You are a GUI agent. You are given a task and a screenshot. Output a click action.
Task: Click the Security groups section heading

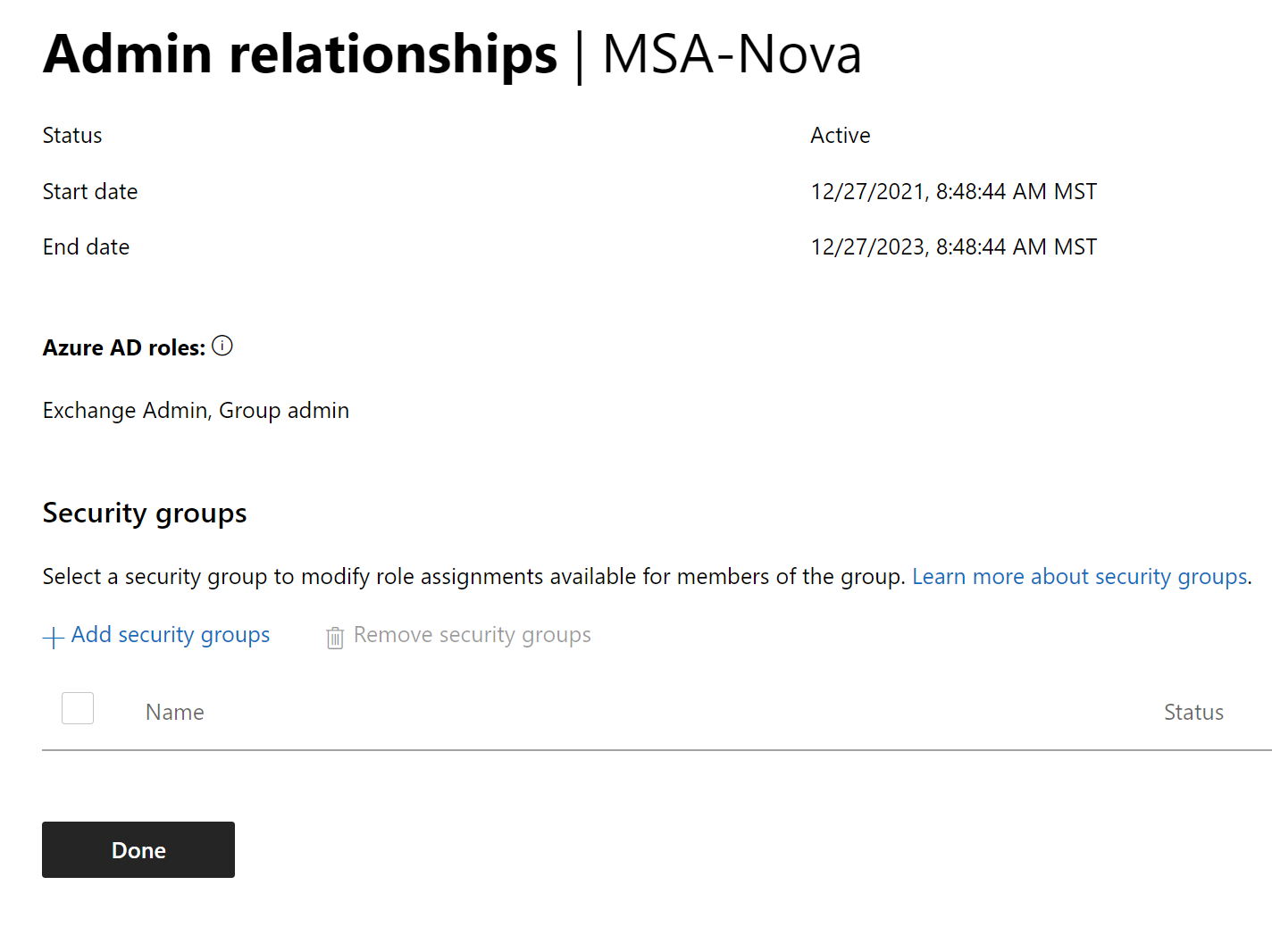pos(145,514)
